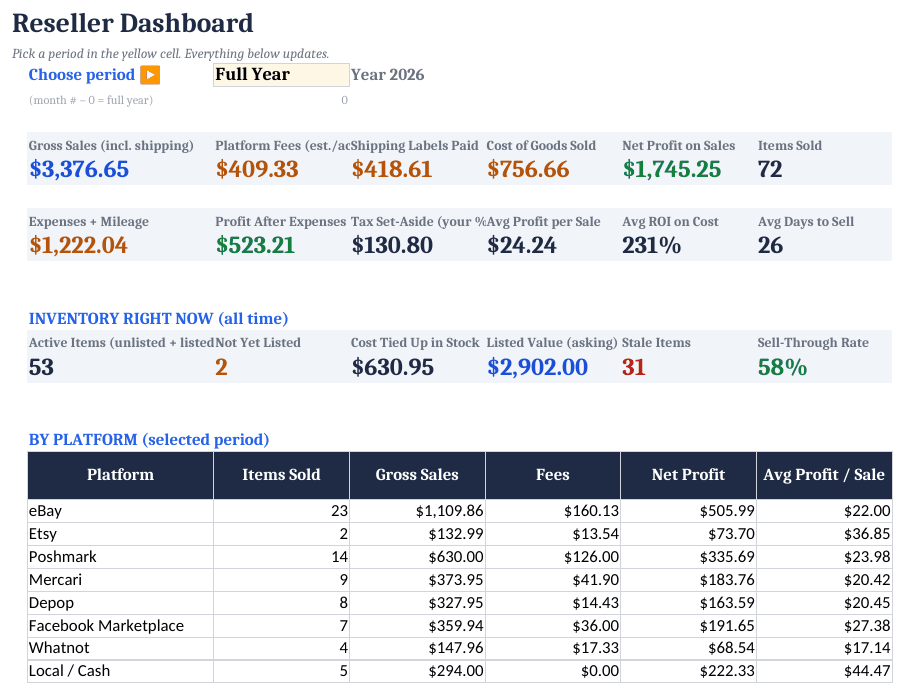Select Poshmark items sold 14

[x=281, y=557]
